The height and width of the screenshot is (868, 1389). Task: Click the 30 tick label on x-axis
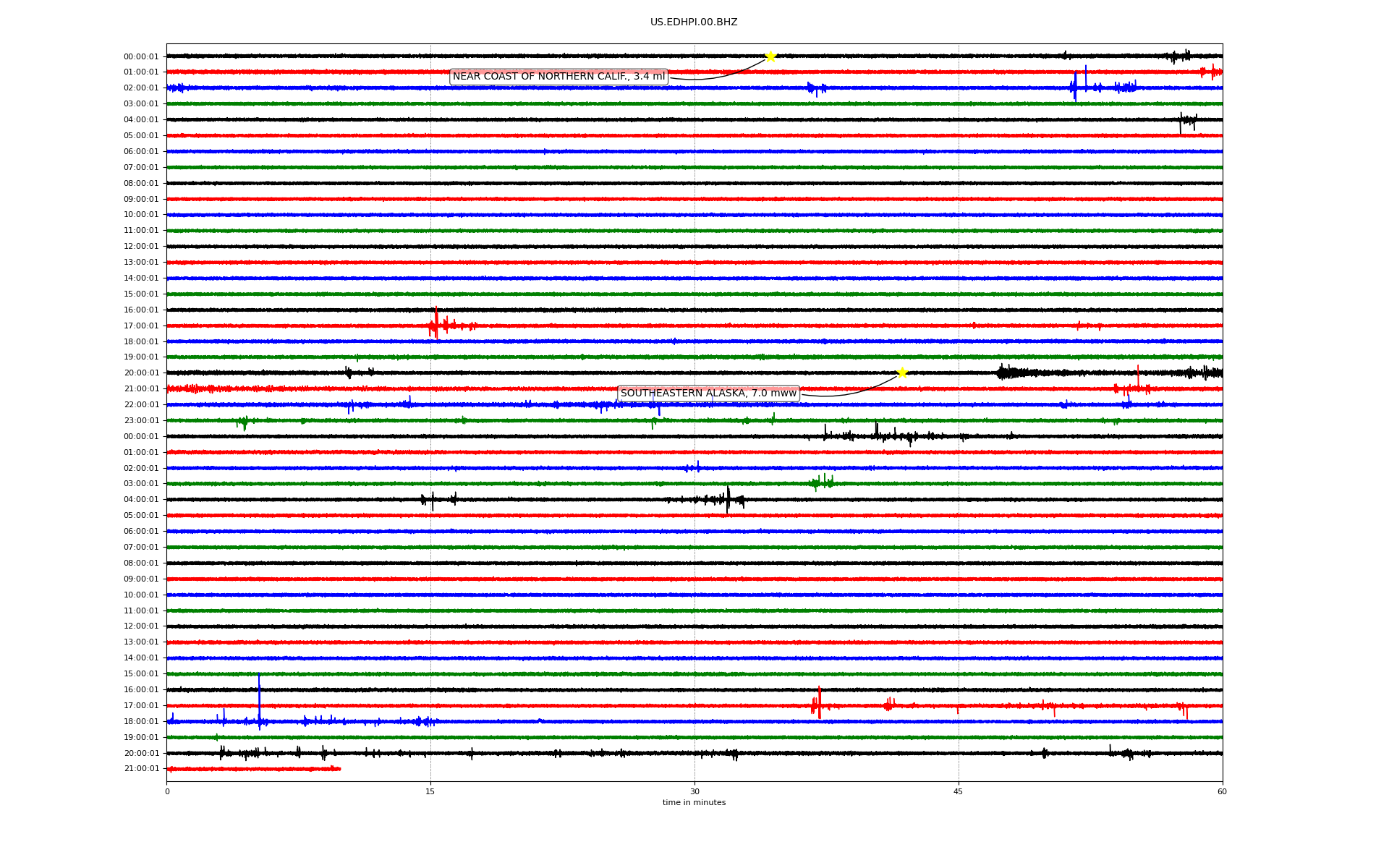pyautogui.click(x=694, y=791)
